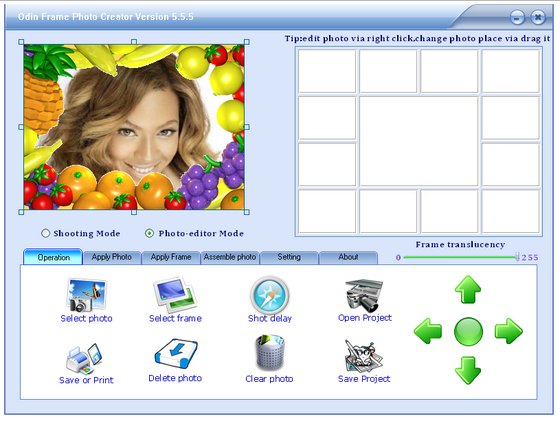Image resolution: width=560 pixels, height=421 pixels.
Task: Open the Apply Frame tab
Action: (171, 257)
